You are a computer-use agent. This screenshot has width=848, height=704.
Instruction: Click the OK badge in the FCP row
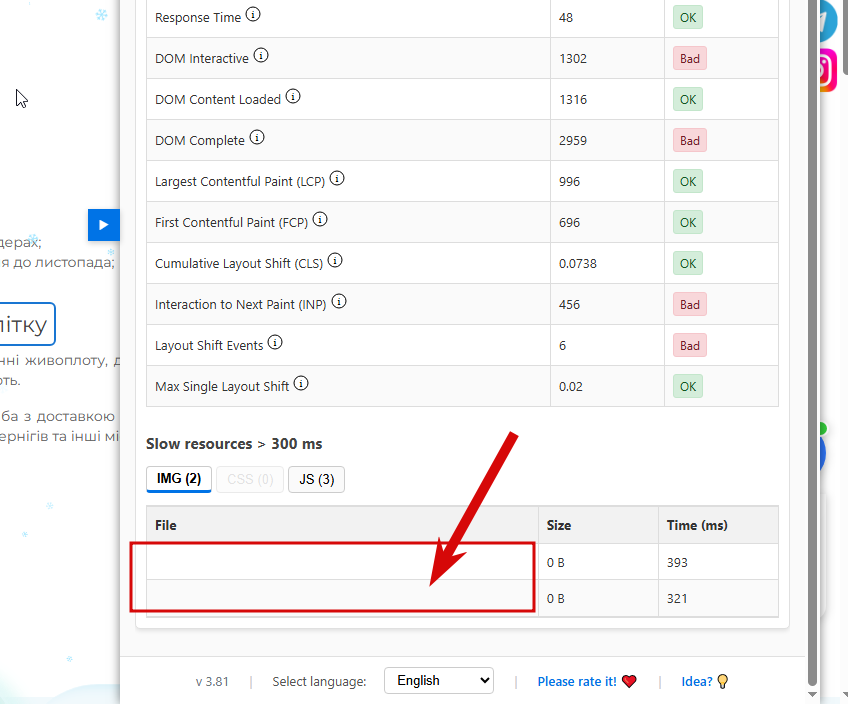pos(688,223)
